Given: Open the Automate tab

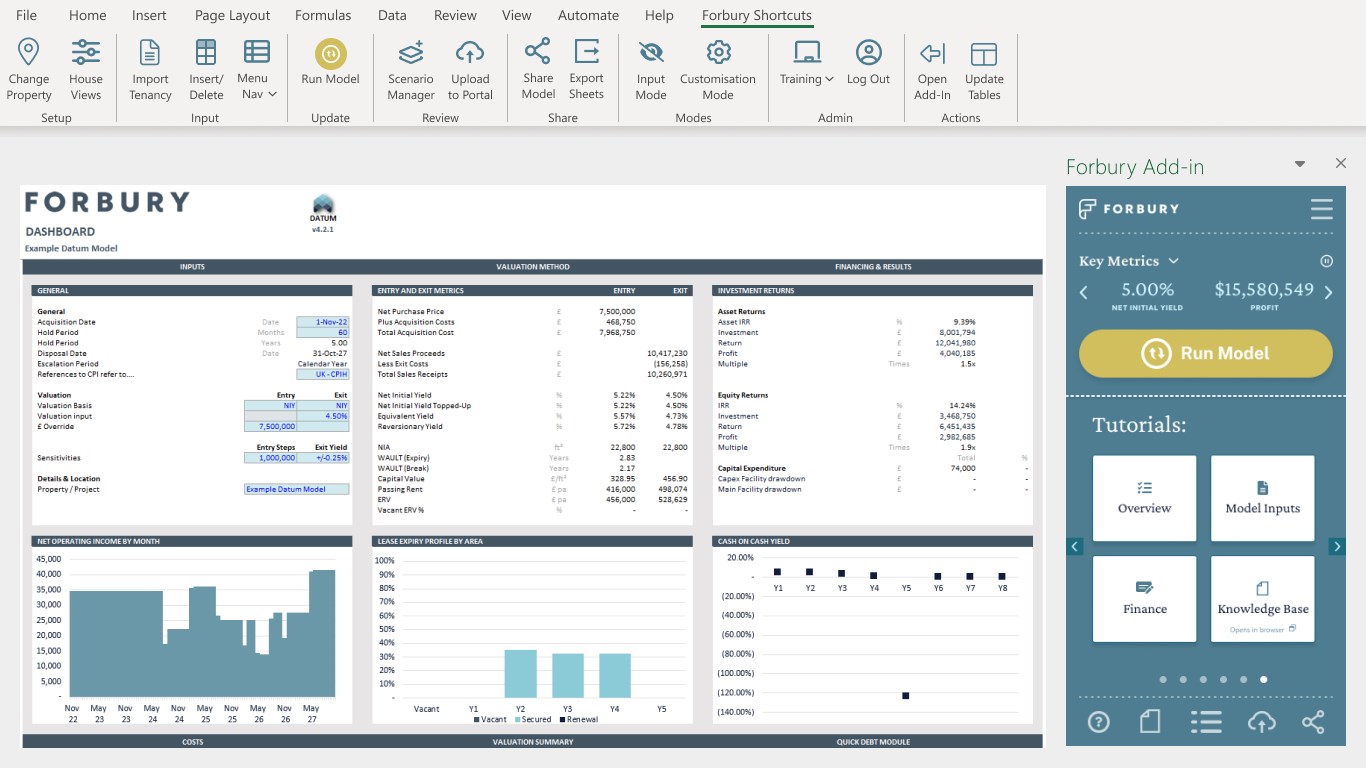Looking at the screenshot, I should pyautogui.click(x=589, y=15).
